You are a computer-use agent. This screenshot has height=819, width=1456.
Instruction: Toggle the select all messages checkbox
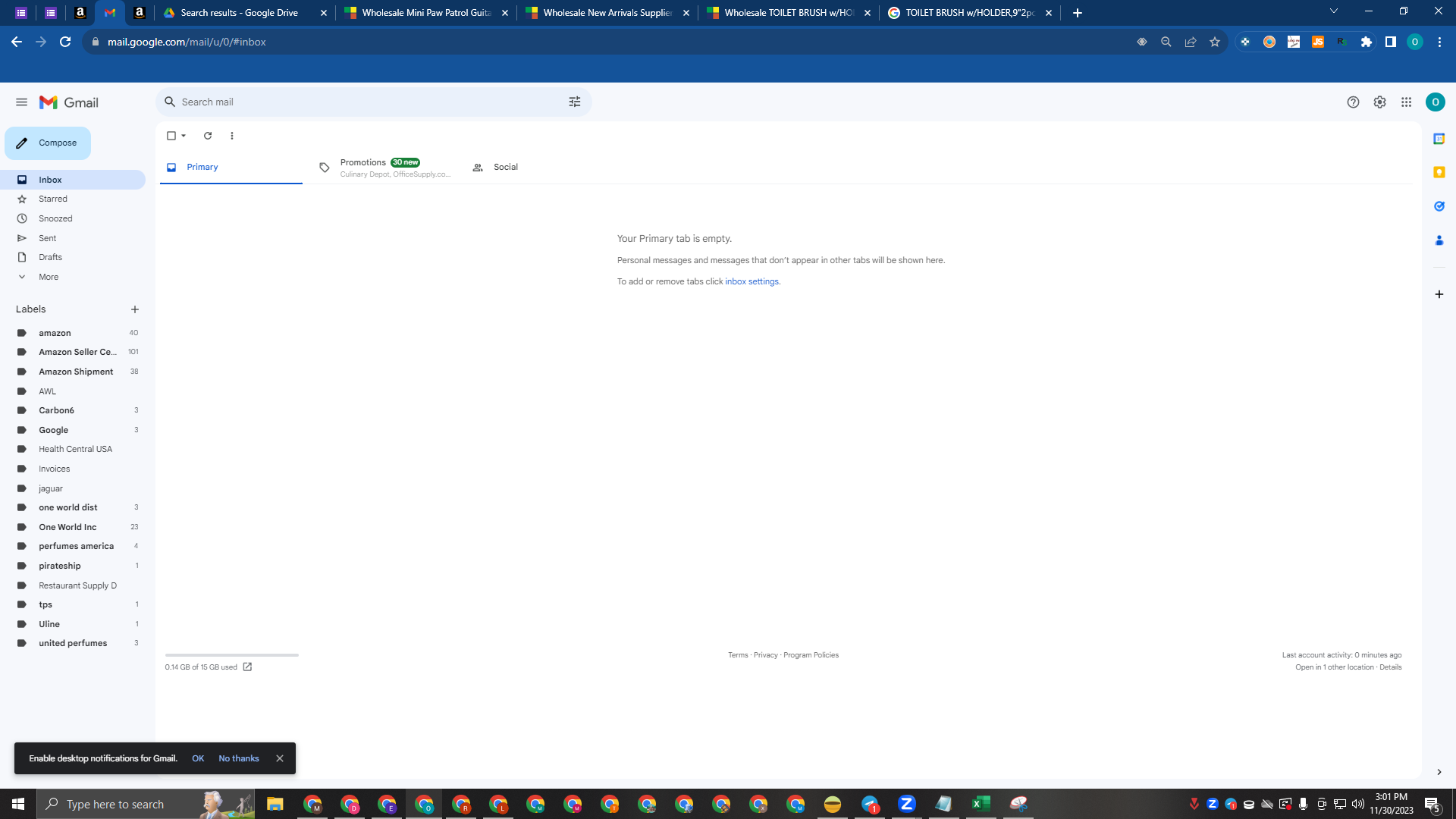(171, 136)
